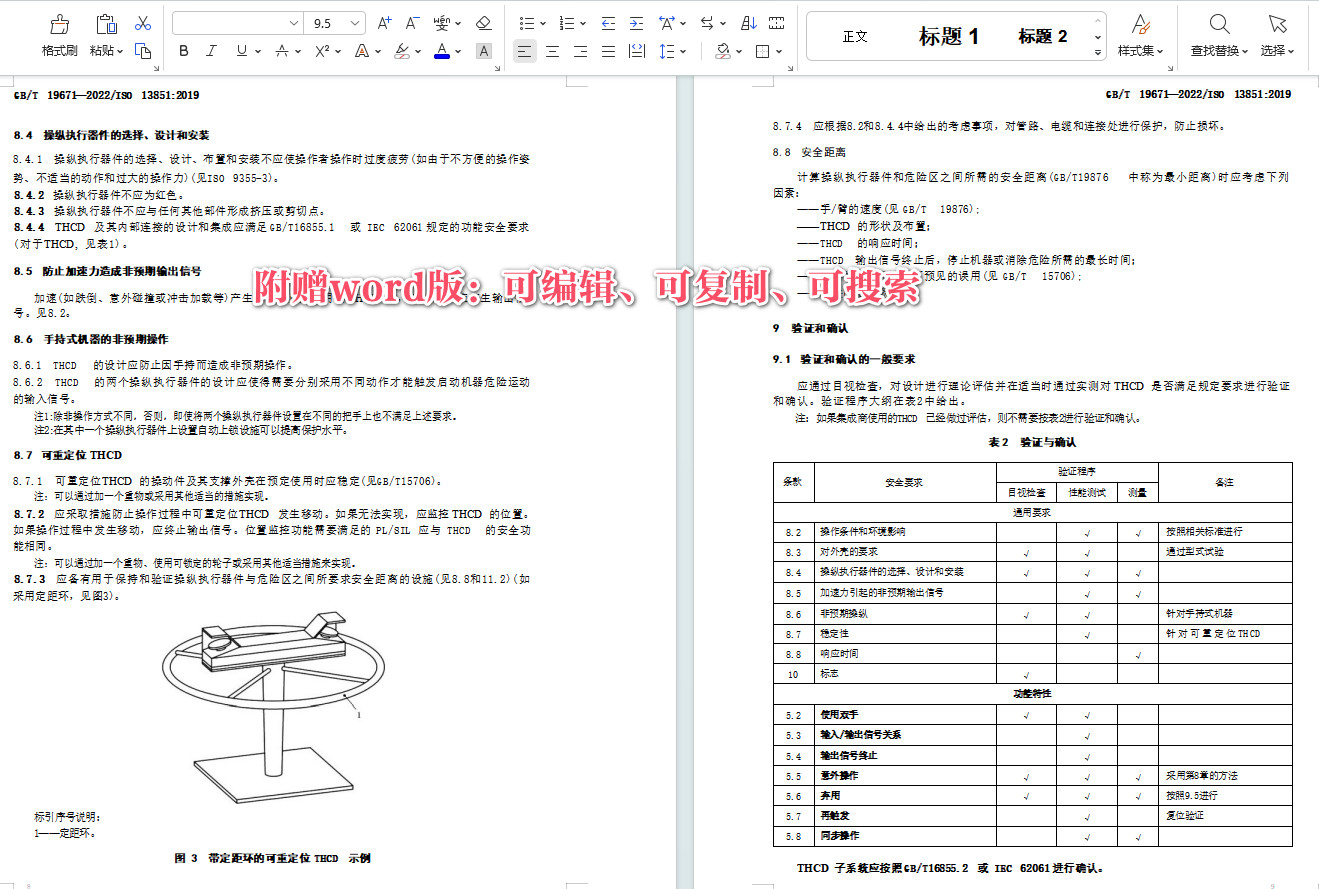Image resolution: width=1319 pixels, height=889 pixels.
Task: Choose a font color from the color swatch
Action: (441, 51)
